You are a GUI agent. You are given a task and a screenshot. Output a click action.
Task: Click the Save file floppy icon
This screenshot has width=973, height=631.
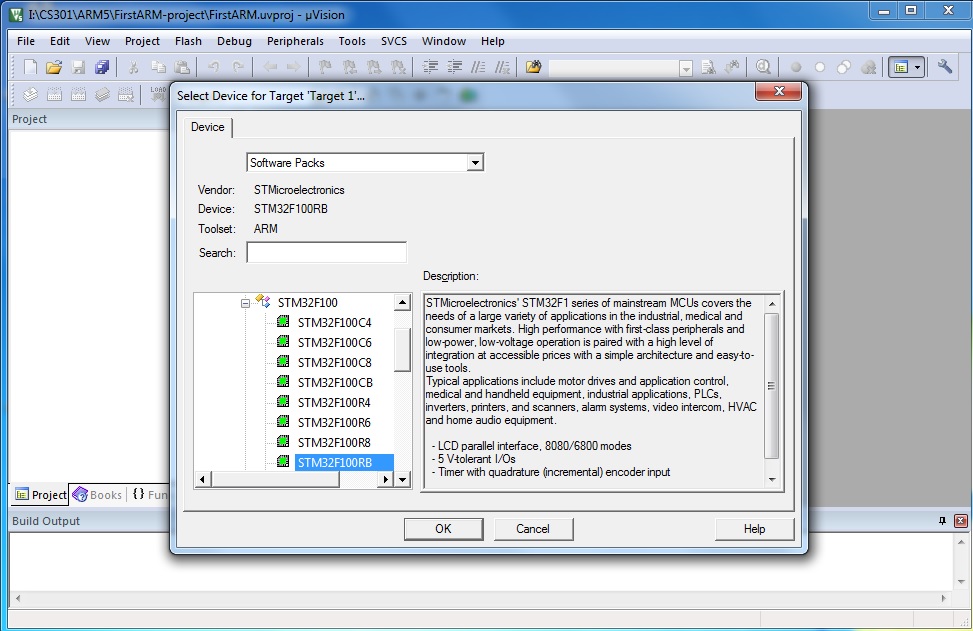[x=78, y=67]
